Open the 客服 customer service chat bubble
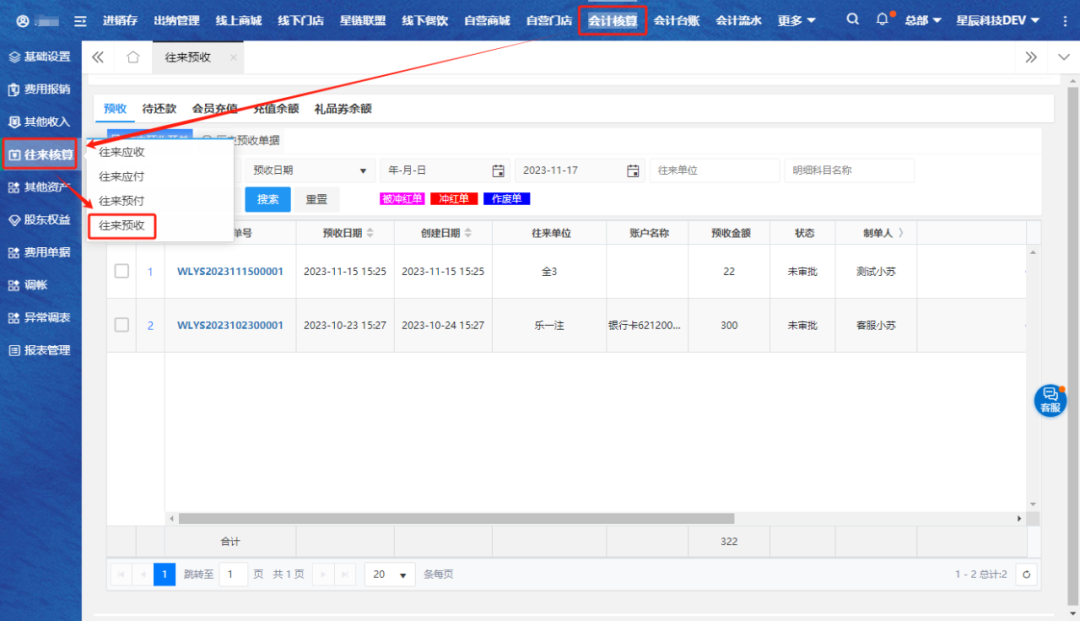The height and width of the screenshot is (621, 1080). (1049, 399)
